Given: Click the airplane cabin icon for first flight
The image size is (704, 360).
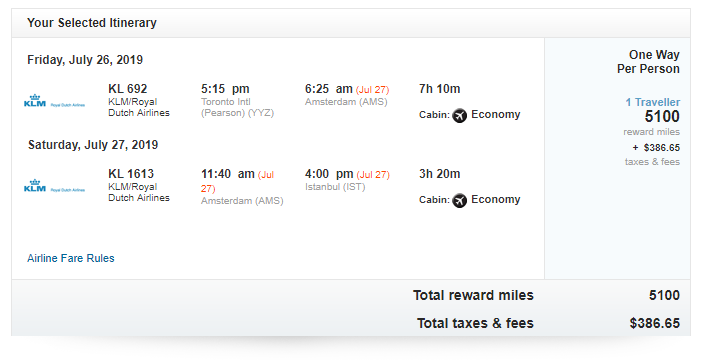Looking at the screenshot, I should pyautogui.click(x=459, y=115).
